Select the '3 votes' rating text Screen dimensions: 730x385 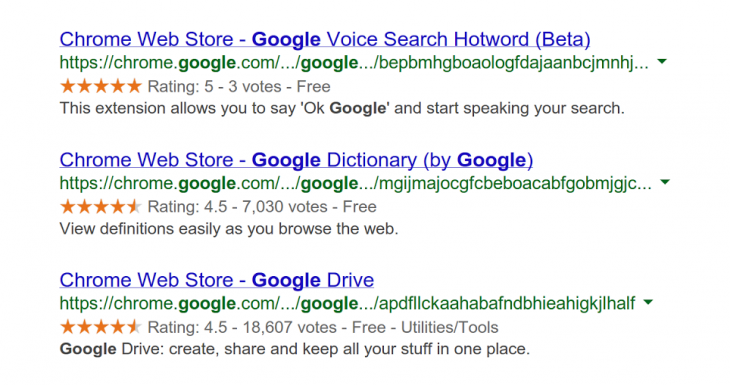tap(255, 87)
